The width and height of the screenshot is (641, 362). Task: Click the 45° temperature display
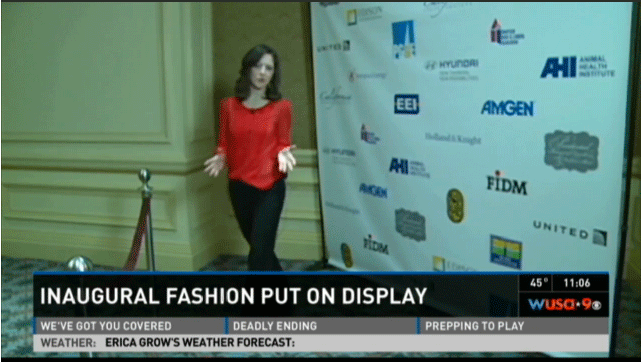[537, 283]
